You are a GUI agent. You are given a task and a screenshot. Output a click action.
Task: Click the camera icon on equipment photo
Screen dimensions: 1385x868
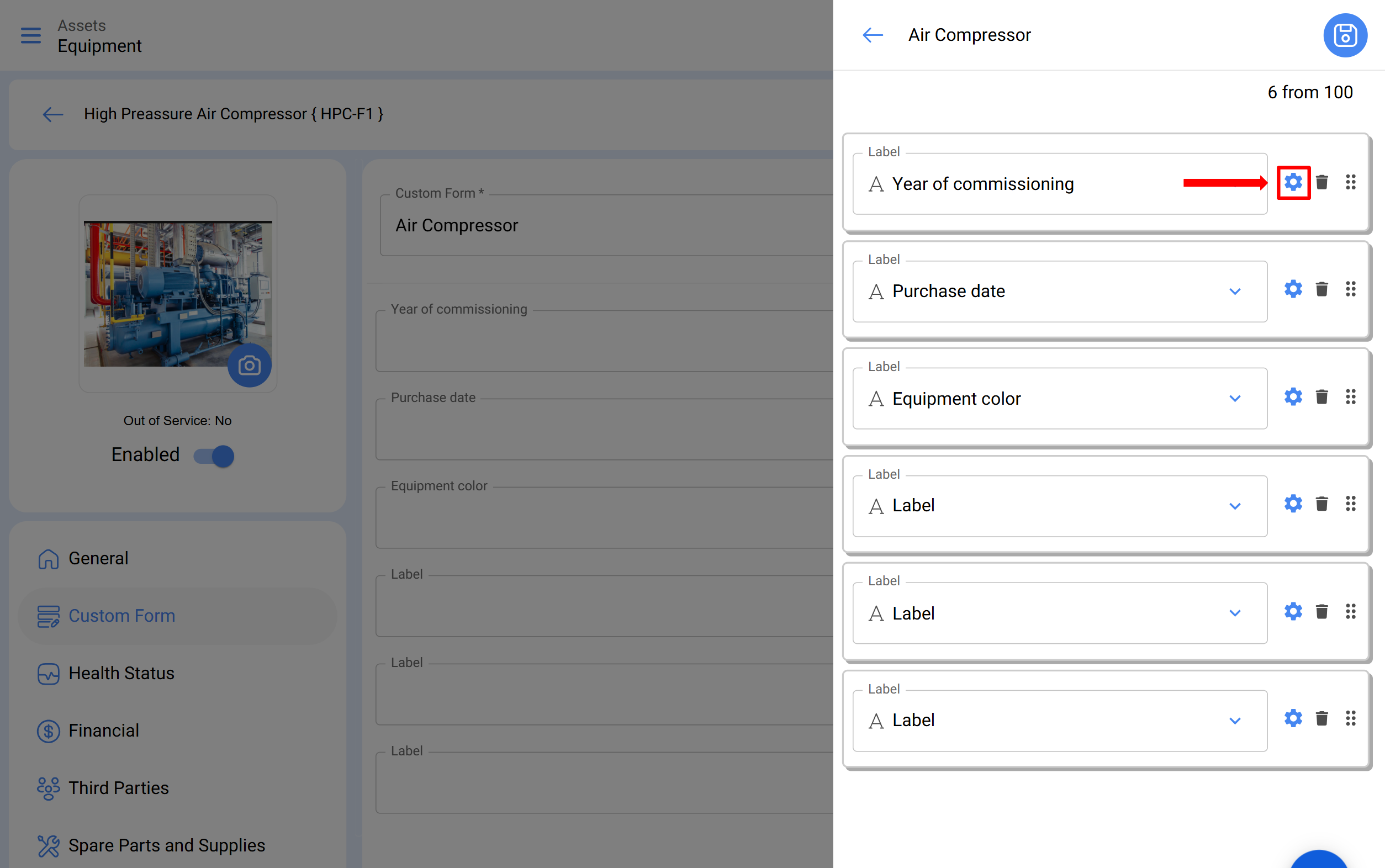tap(249, 366)
